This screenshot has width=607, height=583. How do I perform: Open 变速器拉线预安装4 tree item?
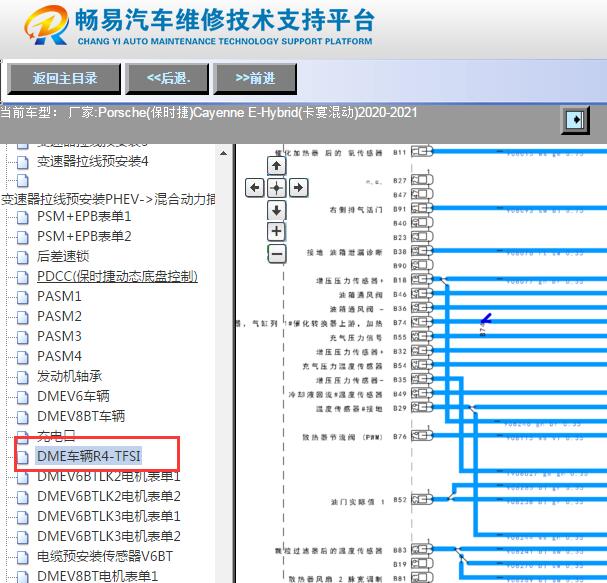pyautogui.click(x=93, y=161)
